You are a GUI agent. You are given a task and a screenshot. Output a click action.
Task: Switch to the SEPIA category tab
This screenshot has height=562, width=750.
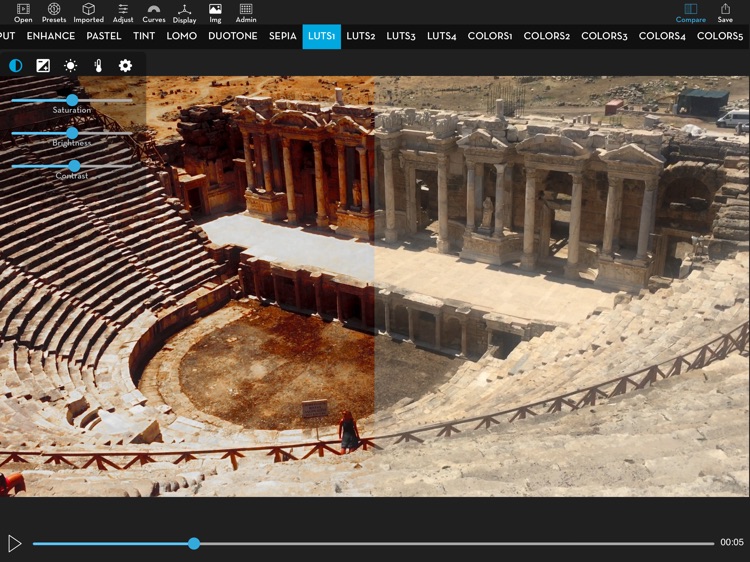(x=283, y=36)
